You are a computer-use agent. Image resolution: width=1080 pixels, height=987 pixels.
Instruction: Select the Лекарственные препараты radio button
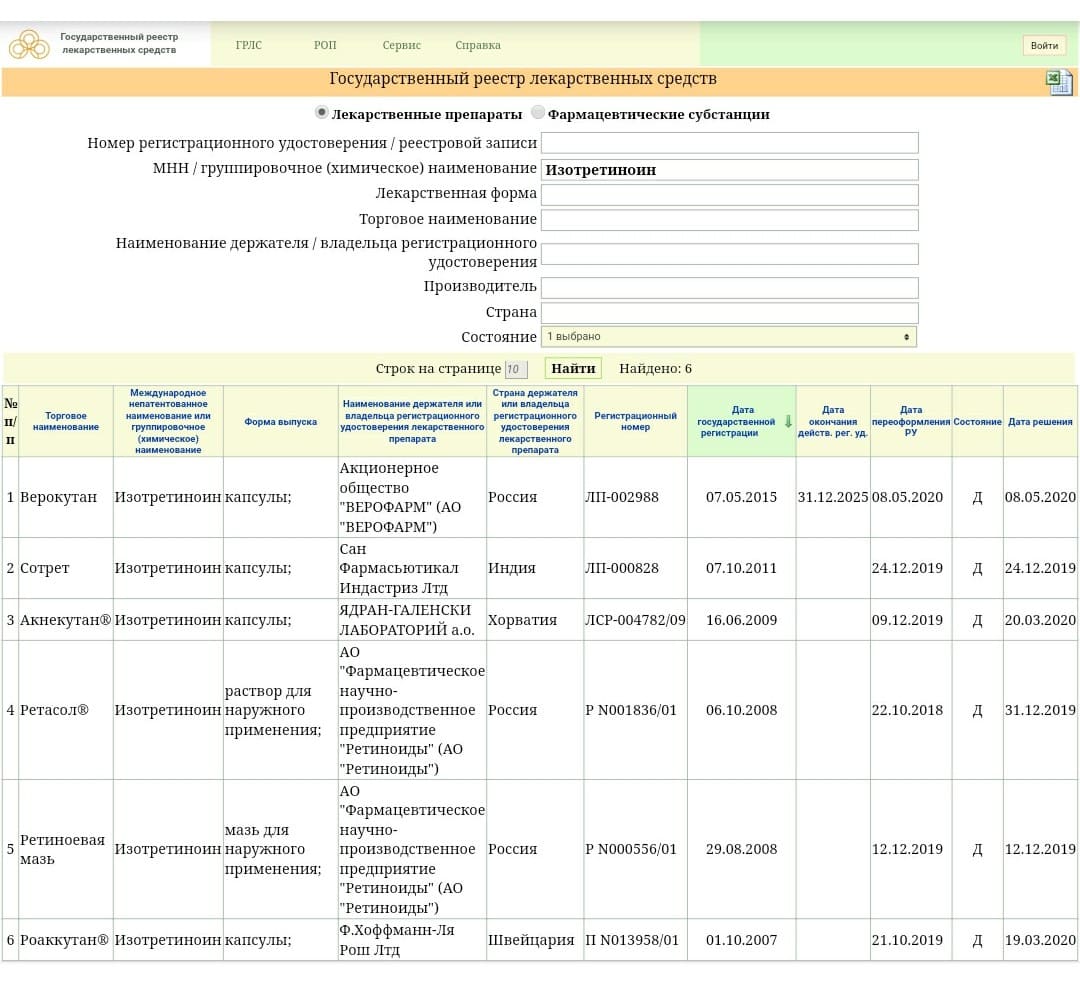[321, 113]
